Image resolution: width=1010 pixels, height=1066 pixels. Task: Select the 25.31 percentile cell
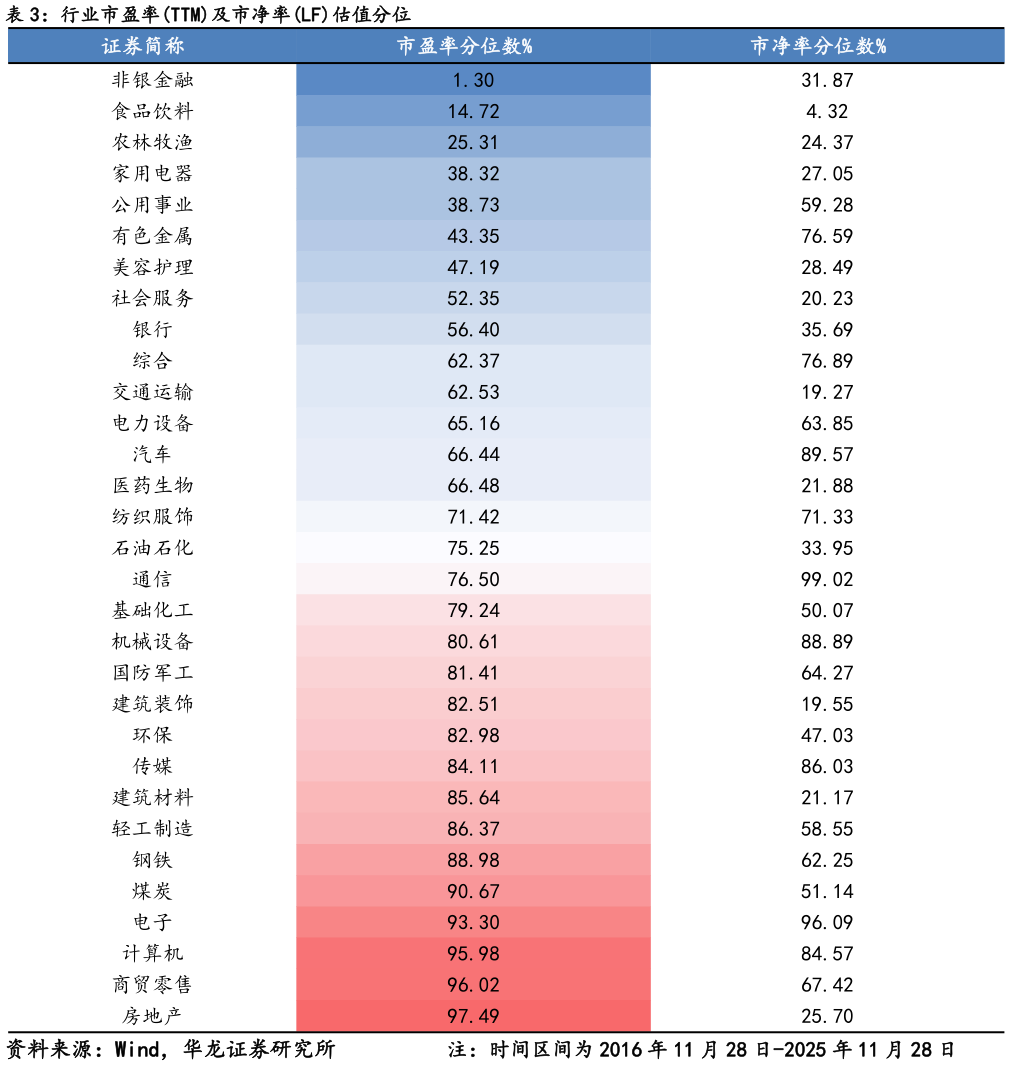[x=473, y=143]
